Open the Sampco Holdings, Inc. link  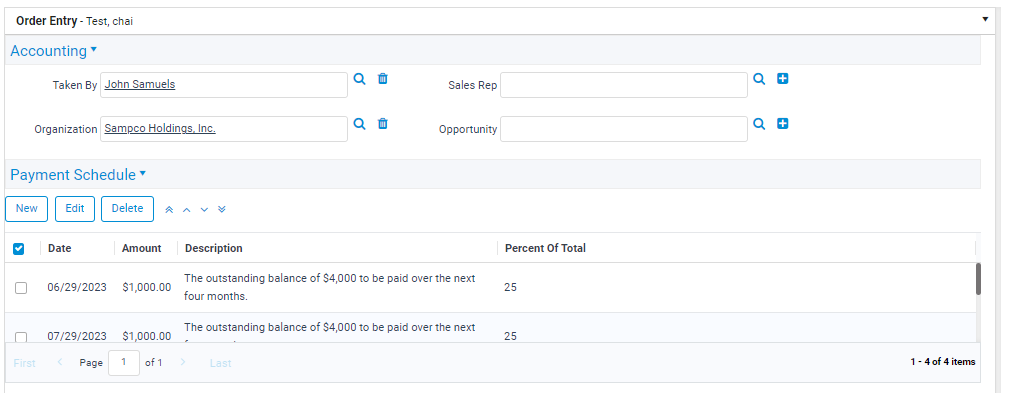(x=160, y=128)
